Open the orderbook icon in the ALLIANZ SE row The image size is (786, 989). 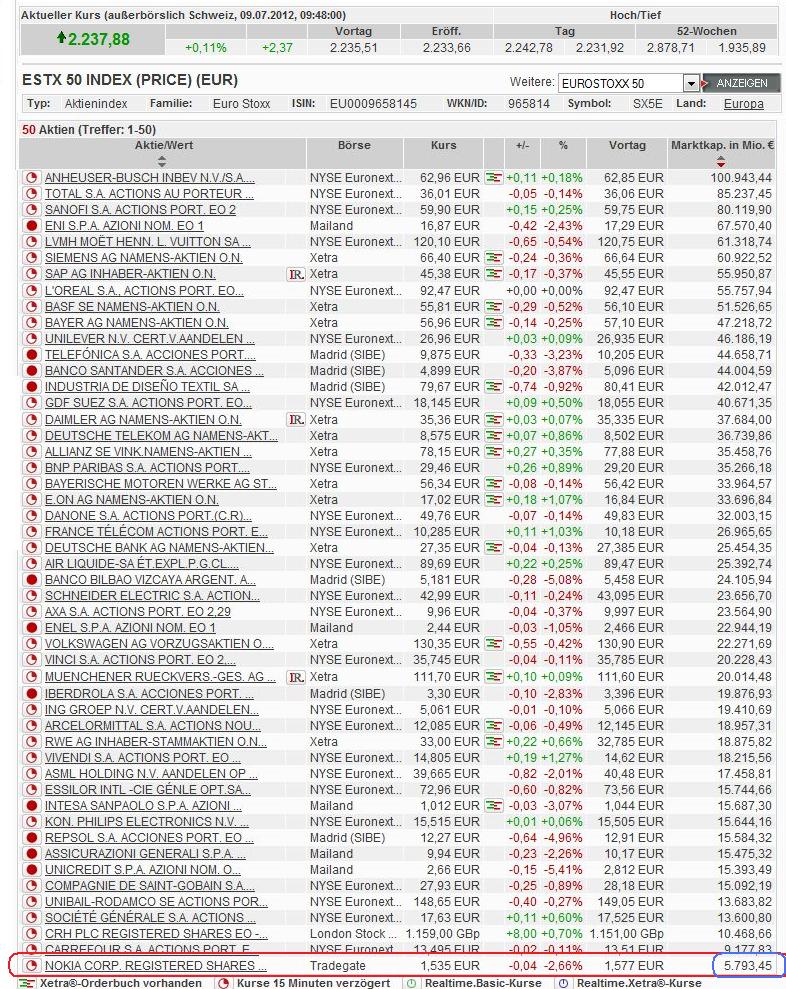pos(493,452)
